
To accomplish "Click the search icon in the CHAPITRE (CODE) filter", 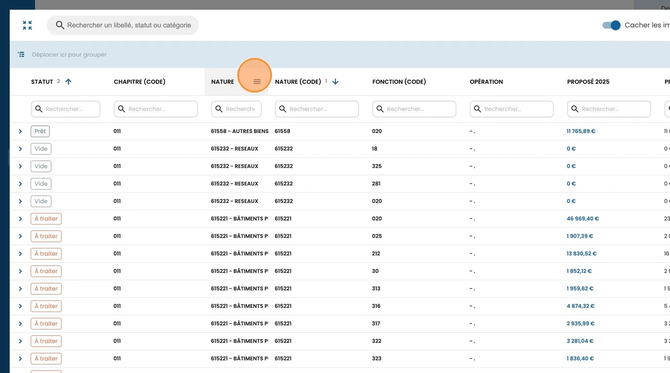I will click(121, 109).
